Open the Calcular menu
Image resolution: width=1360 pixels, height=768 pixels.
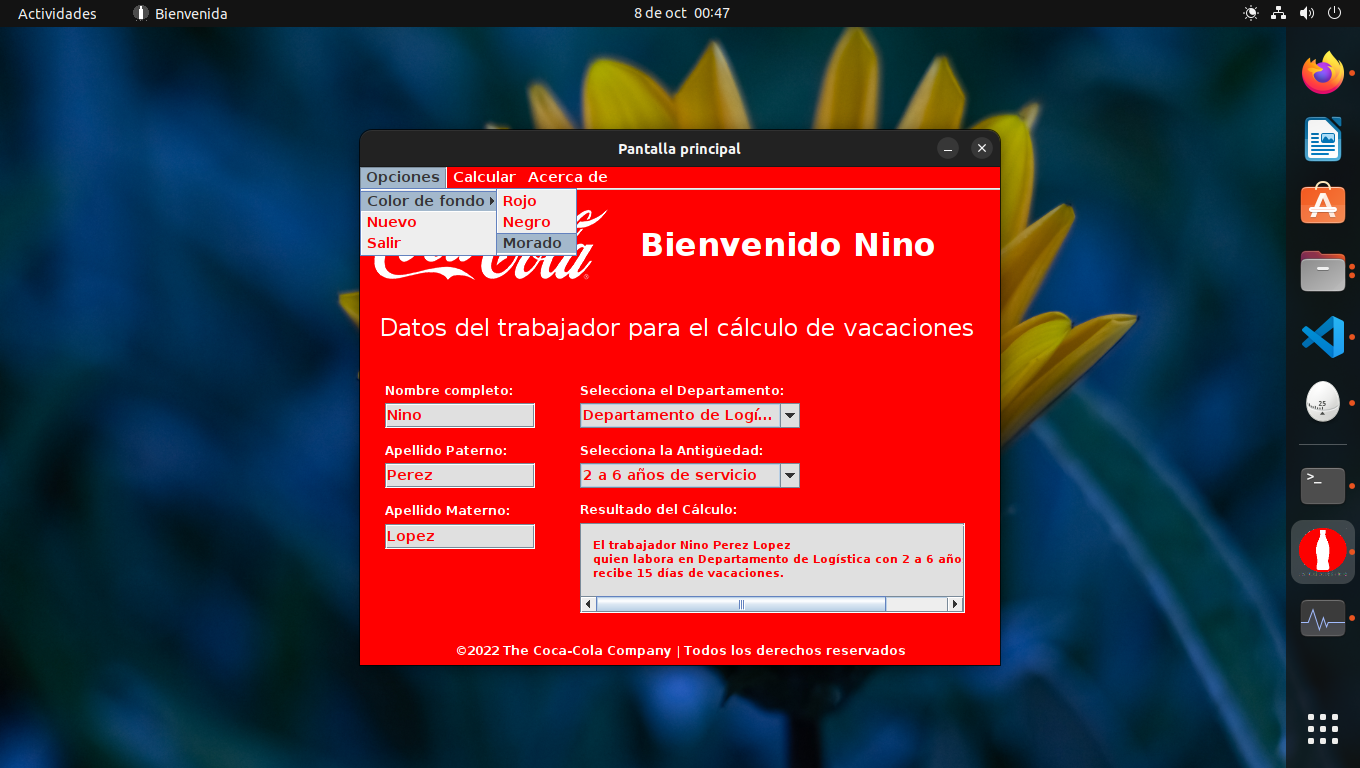point(484,177)
